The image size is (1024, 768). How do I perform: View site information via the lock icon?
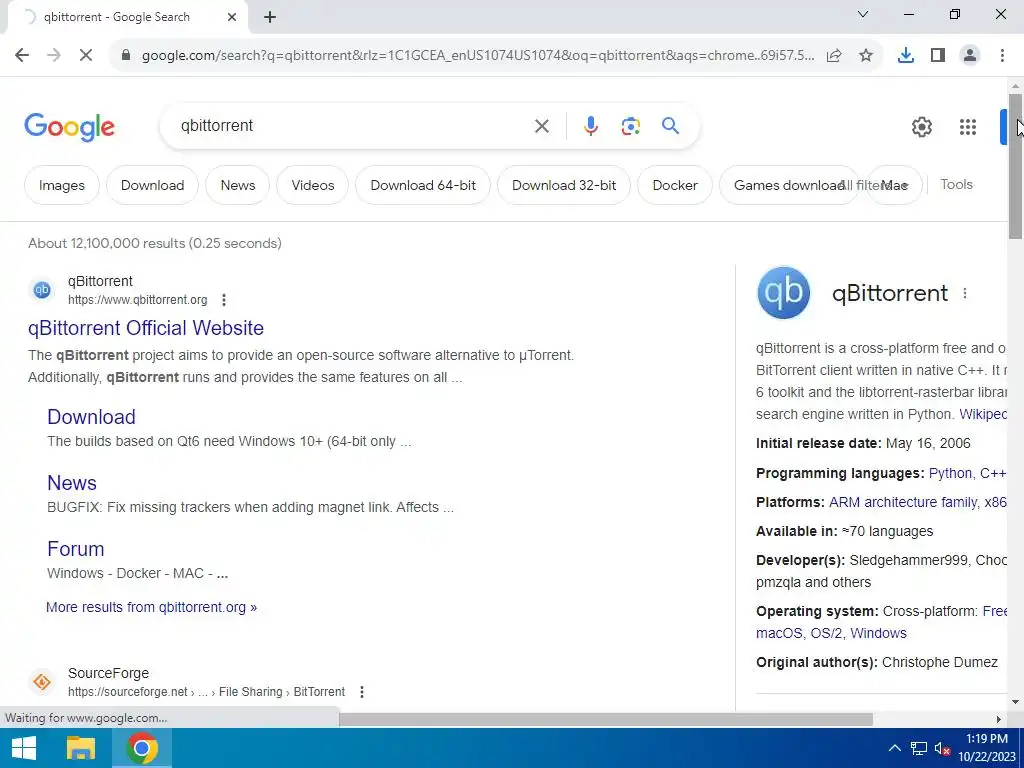126,56
